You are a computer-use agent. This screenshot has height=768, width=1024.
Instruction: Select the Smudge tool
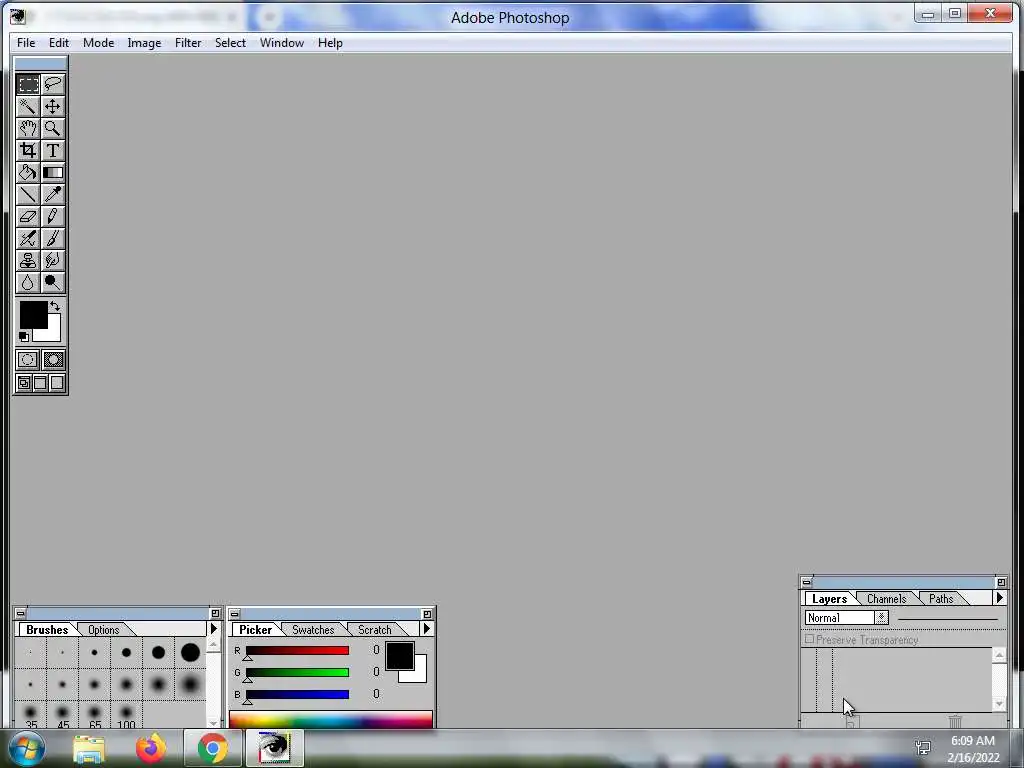(53, 261)
